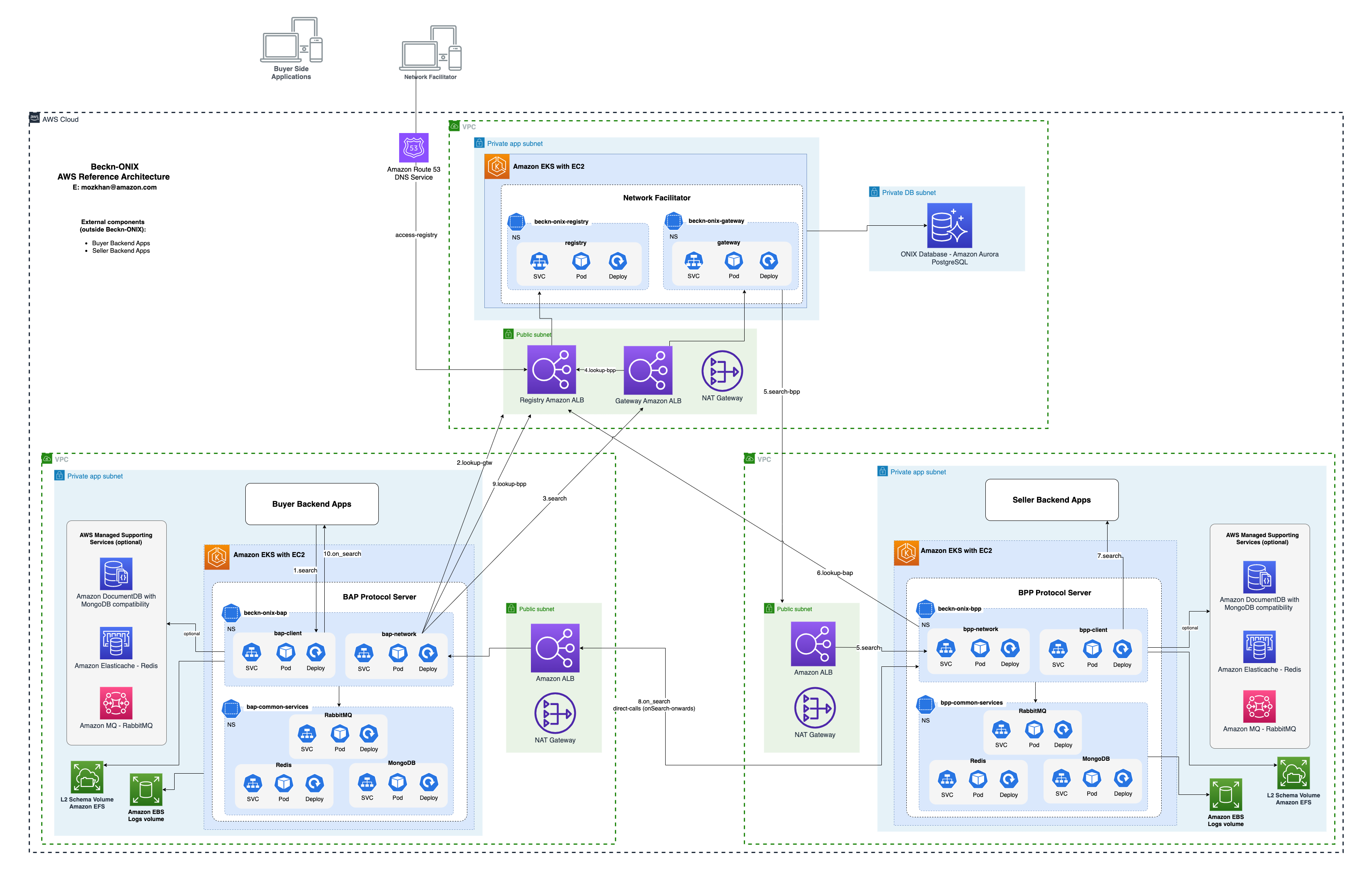Click the Buyer Backend Apps box

312,504
